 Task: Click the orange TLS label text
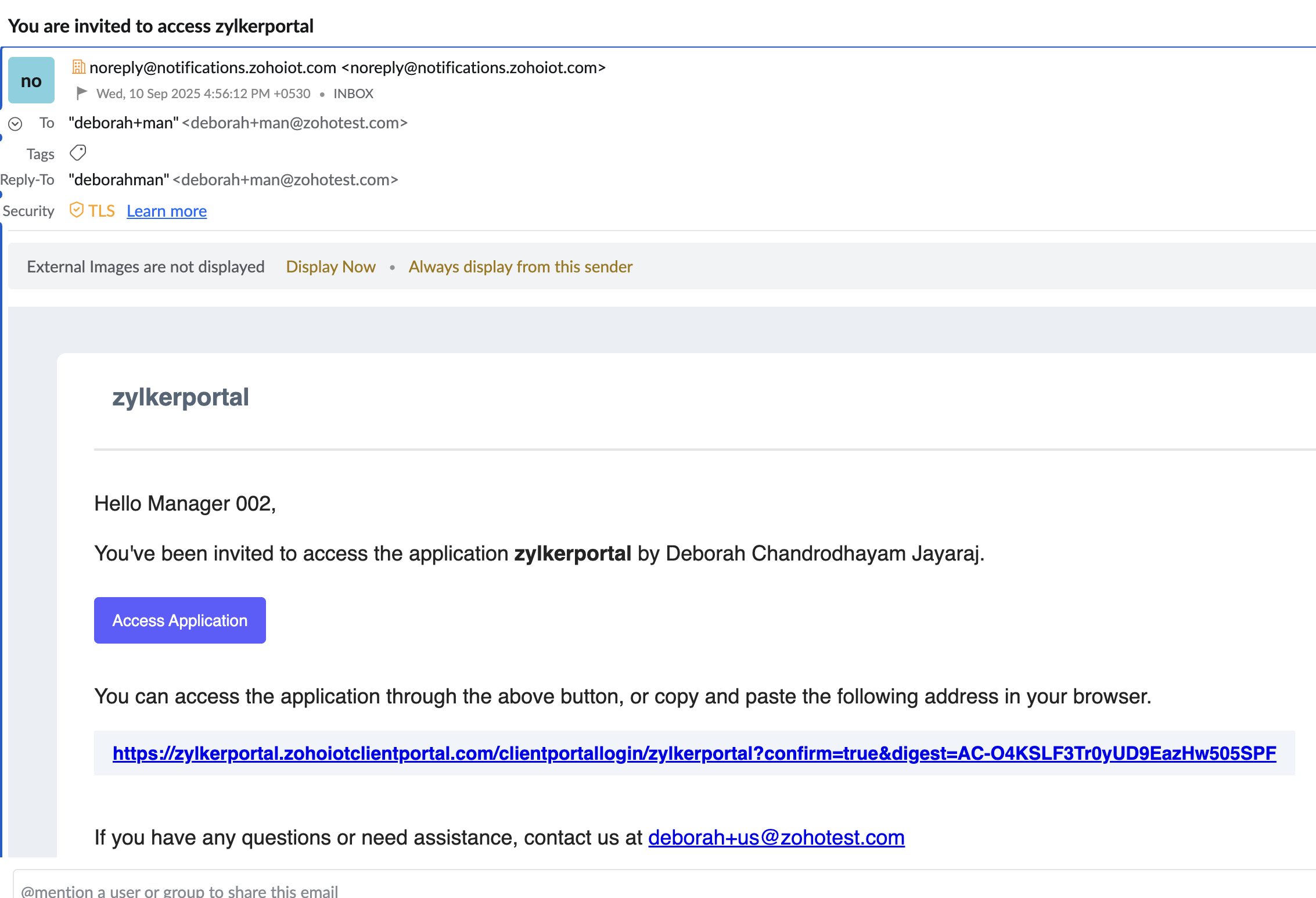(102, 211)
